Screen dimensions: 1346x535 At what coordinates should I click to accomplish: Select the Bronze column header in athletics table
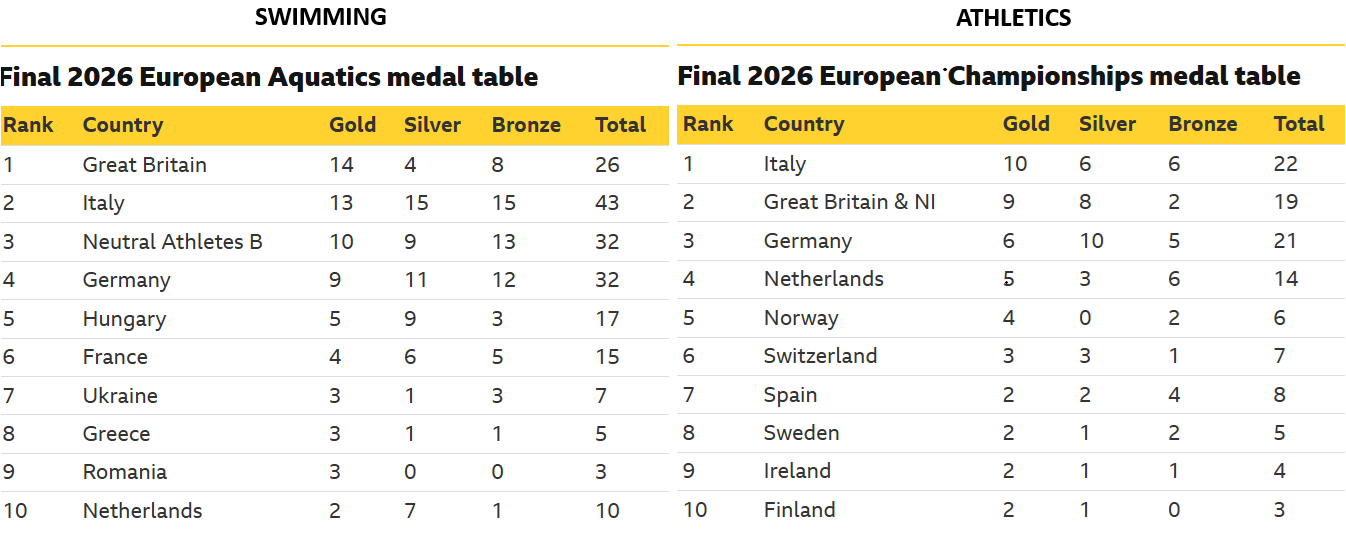pyautogui.click(x=1203, y=124)
